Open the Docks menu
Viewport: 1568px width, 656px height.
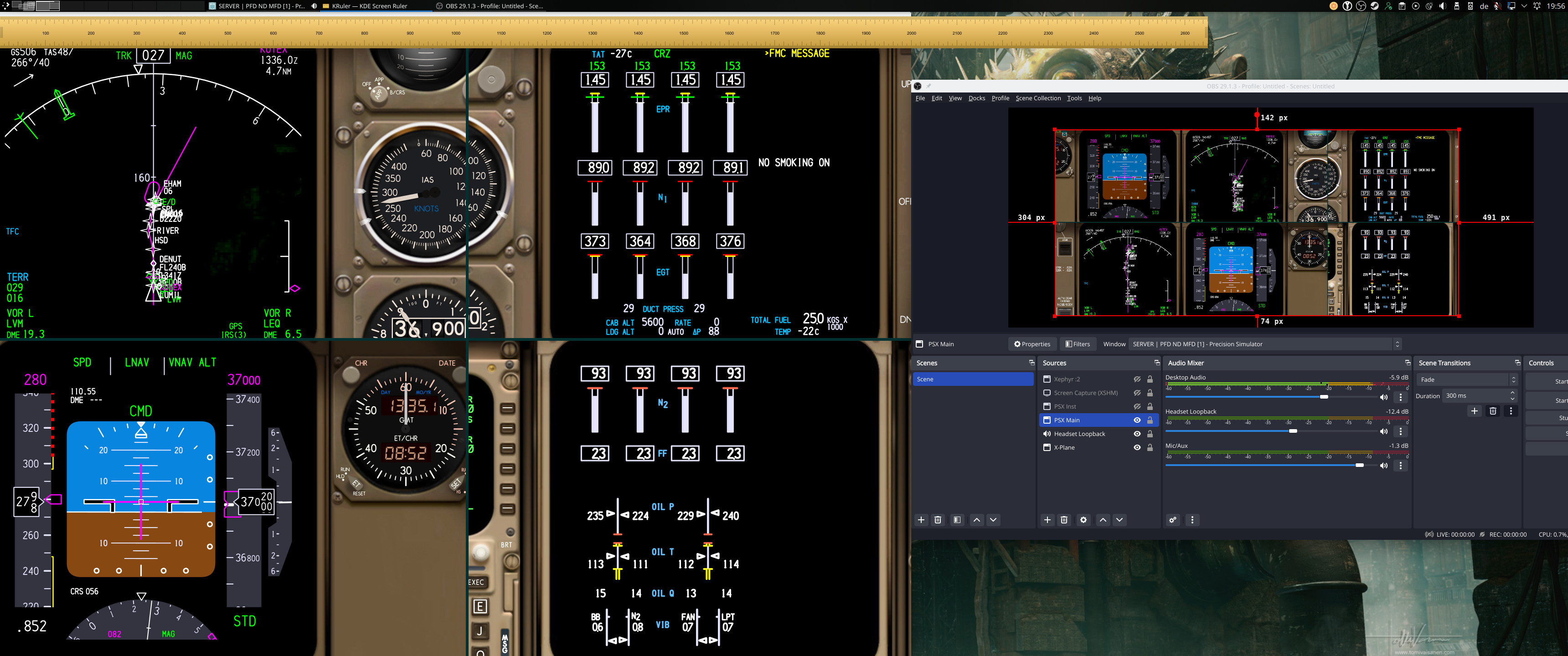tap(976, 98)
